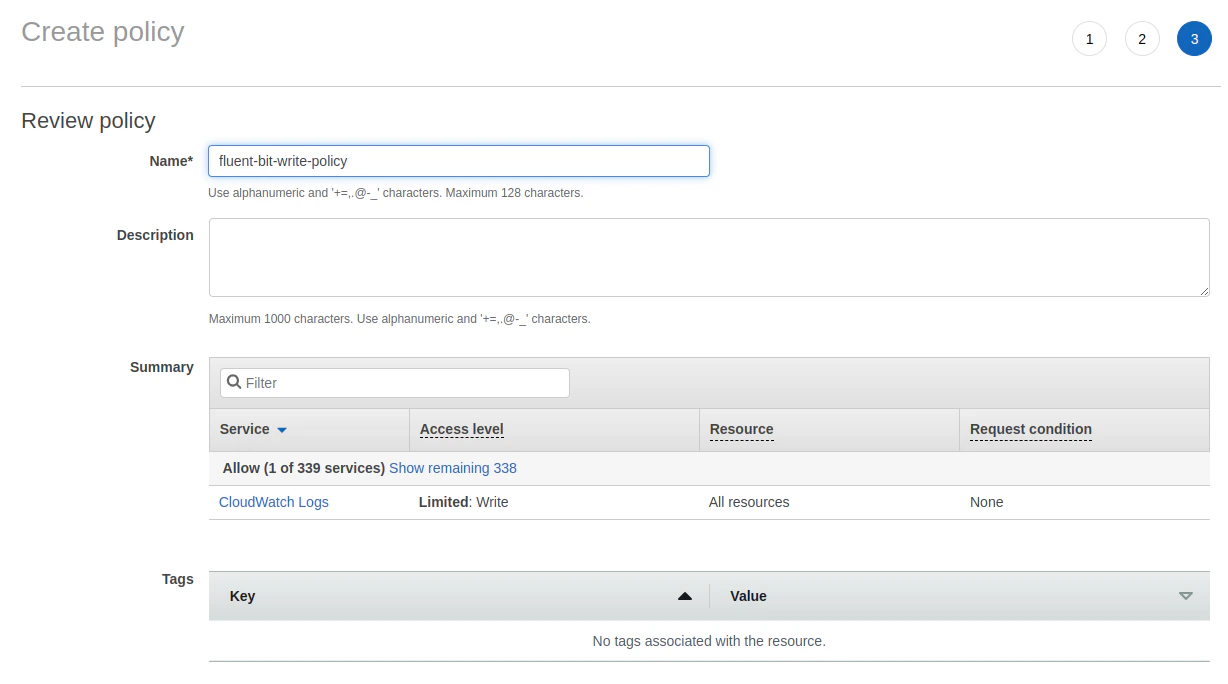1228x684 pixels.
Task: Open the CloudWatch Logs service details link
Action: point(273,501)
